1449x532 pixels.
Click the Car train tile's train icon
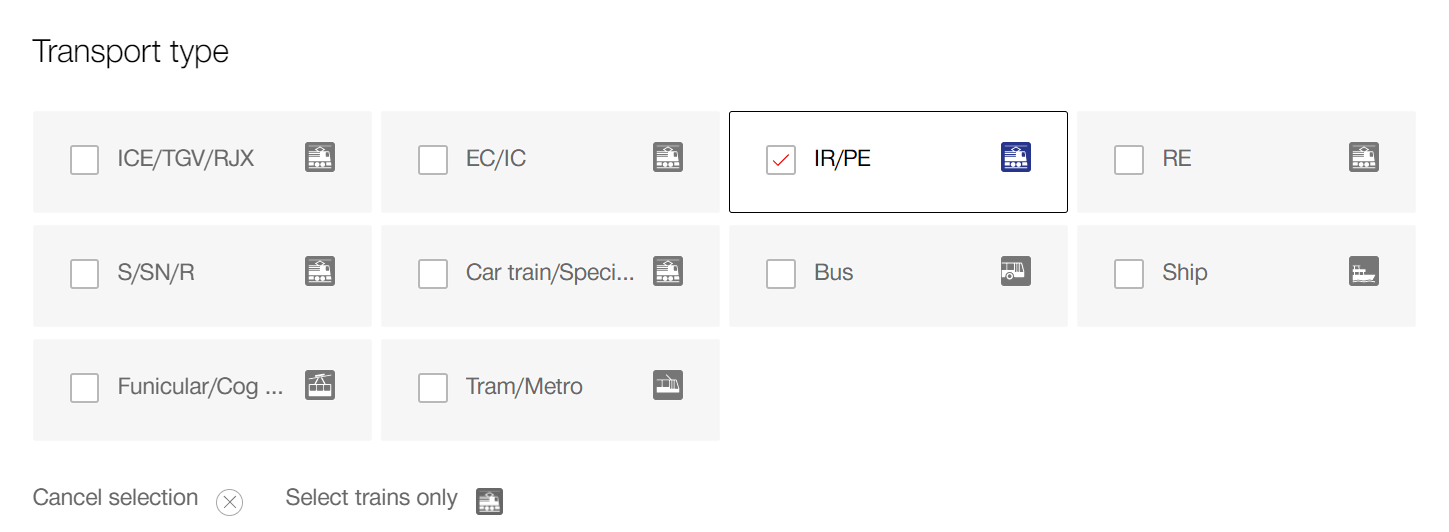668,271
